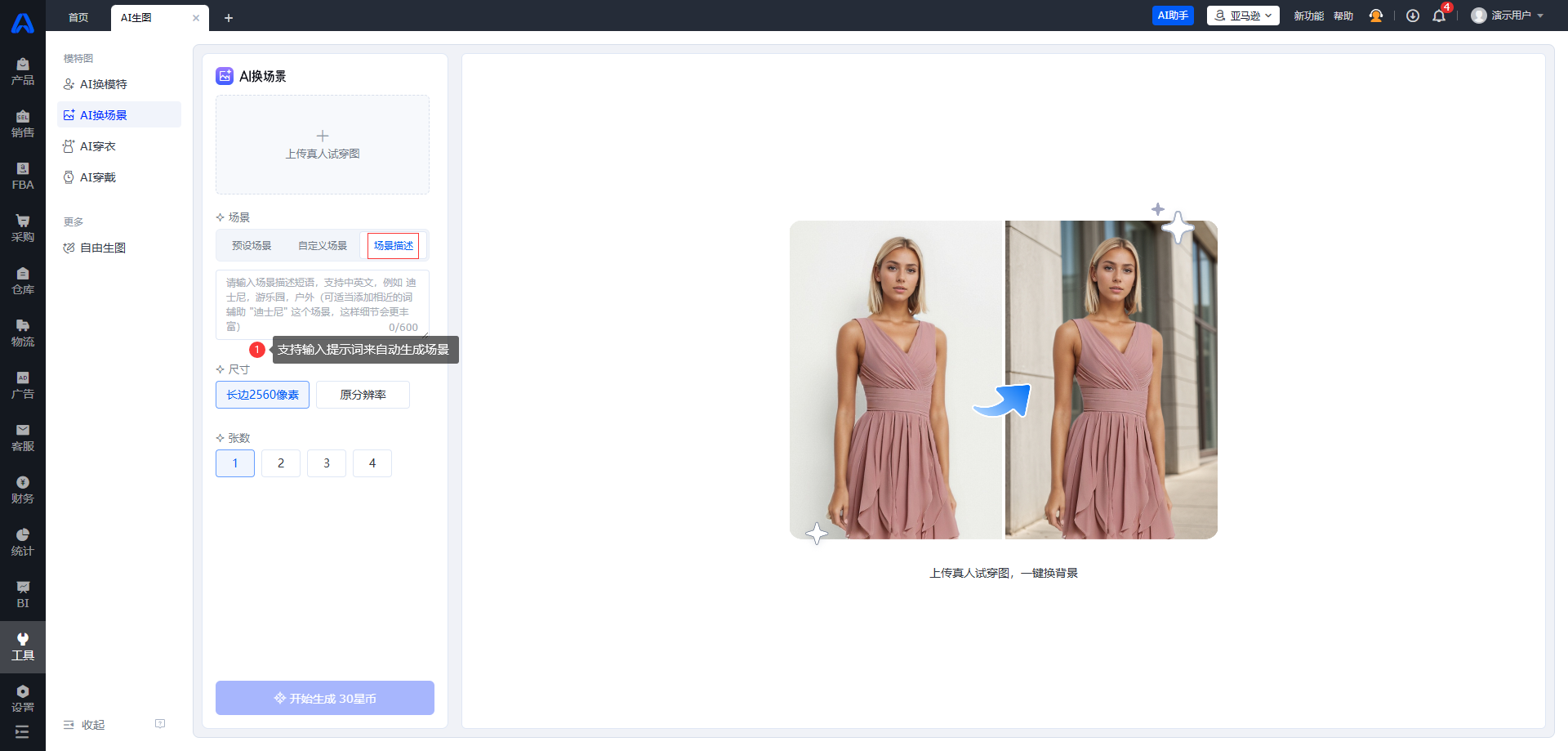Click the plus icon to add new tab
The height and width of the screenshot is (751, 1568).
click(229, 18)
